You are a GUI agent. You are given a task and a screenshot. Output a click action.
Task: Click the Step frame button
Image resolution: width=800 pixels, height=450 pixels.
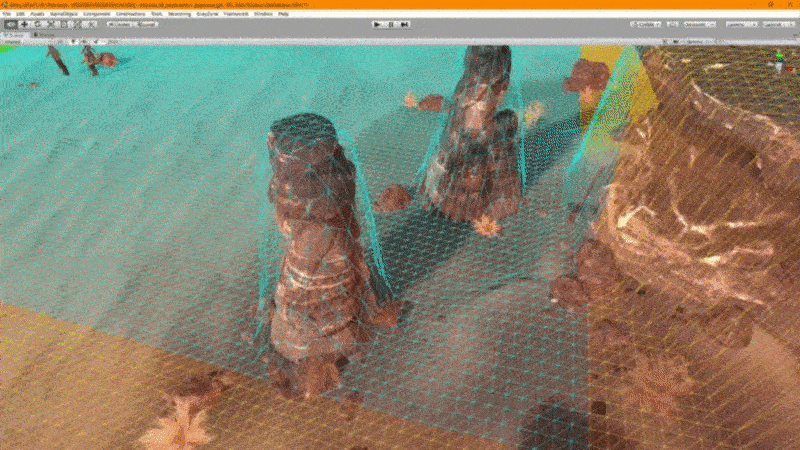pos(405,24)
